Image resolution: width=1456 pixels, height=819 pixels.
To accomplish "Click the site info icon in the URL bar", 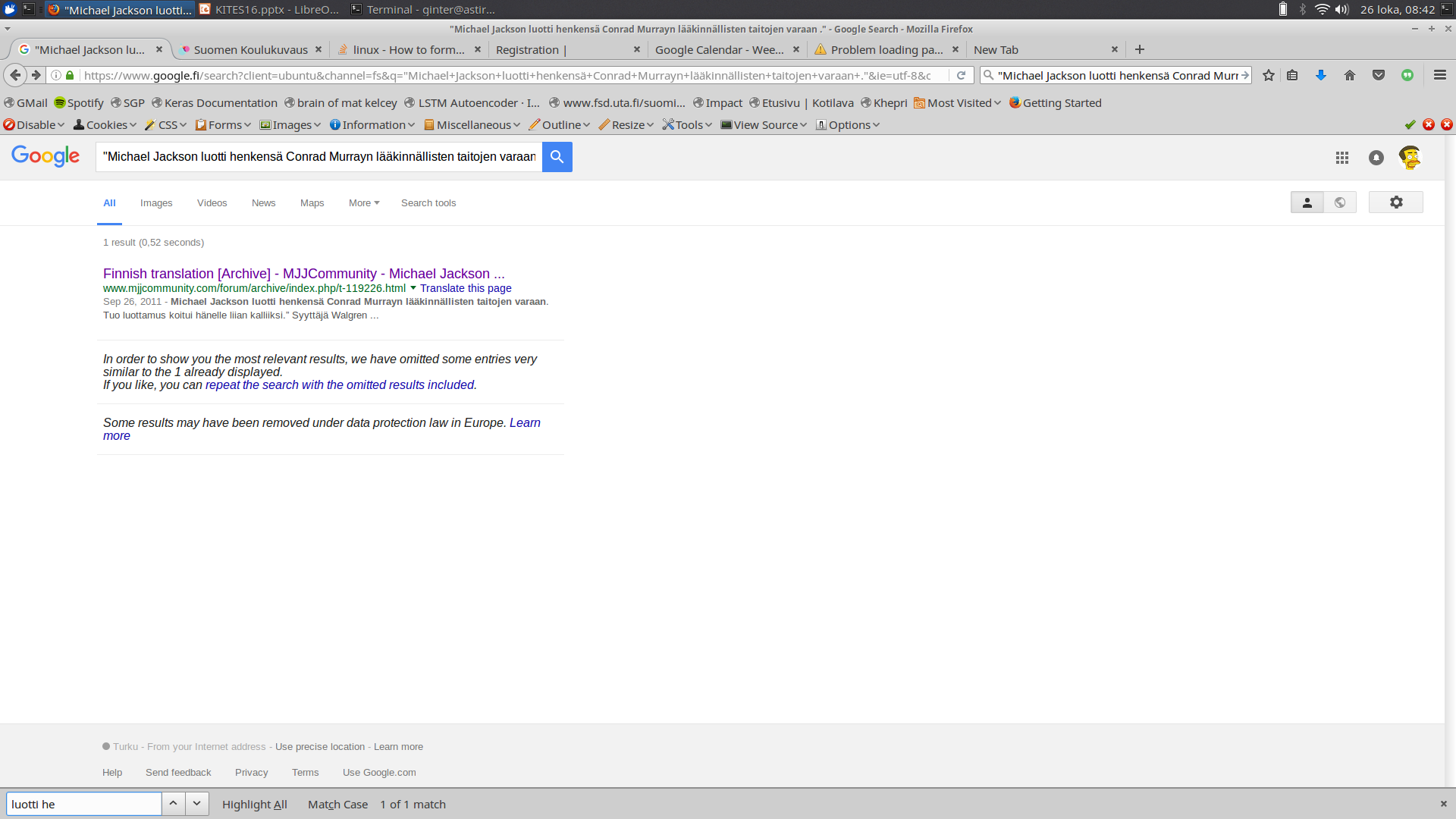I will 56,75.
